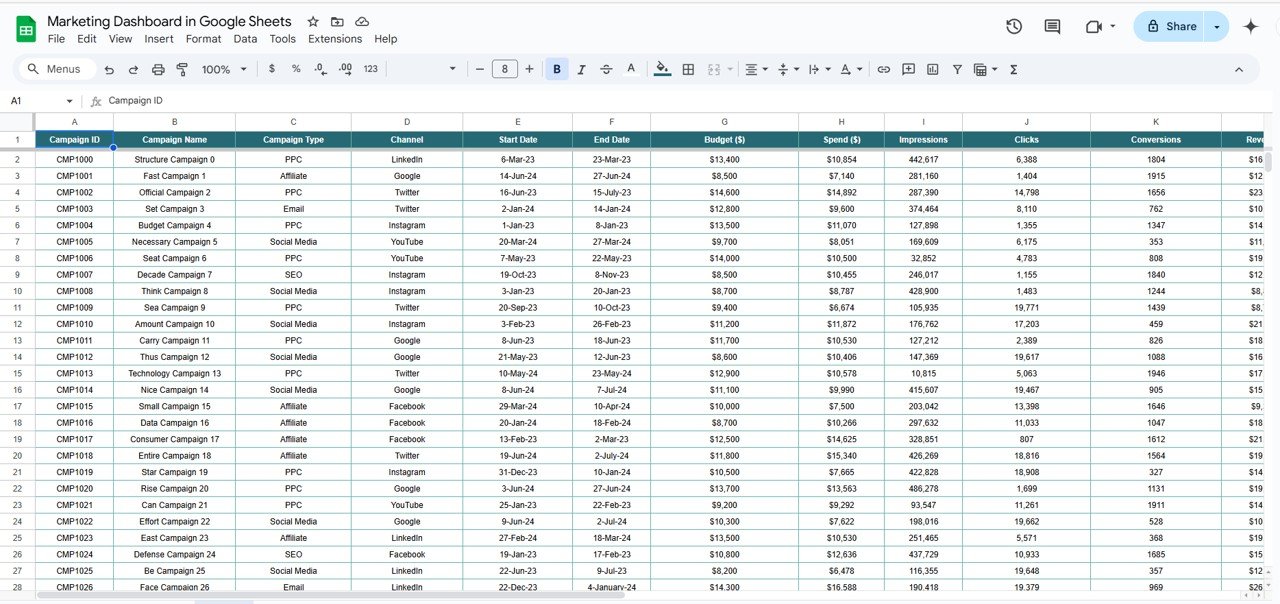1280x604 pixels.
Task: Decrease font size with minus button
Action: [480, 69]
